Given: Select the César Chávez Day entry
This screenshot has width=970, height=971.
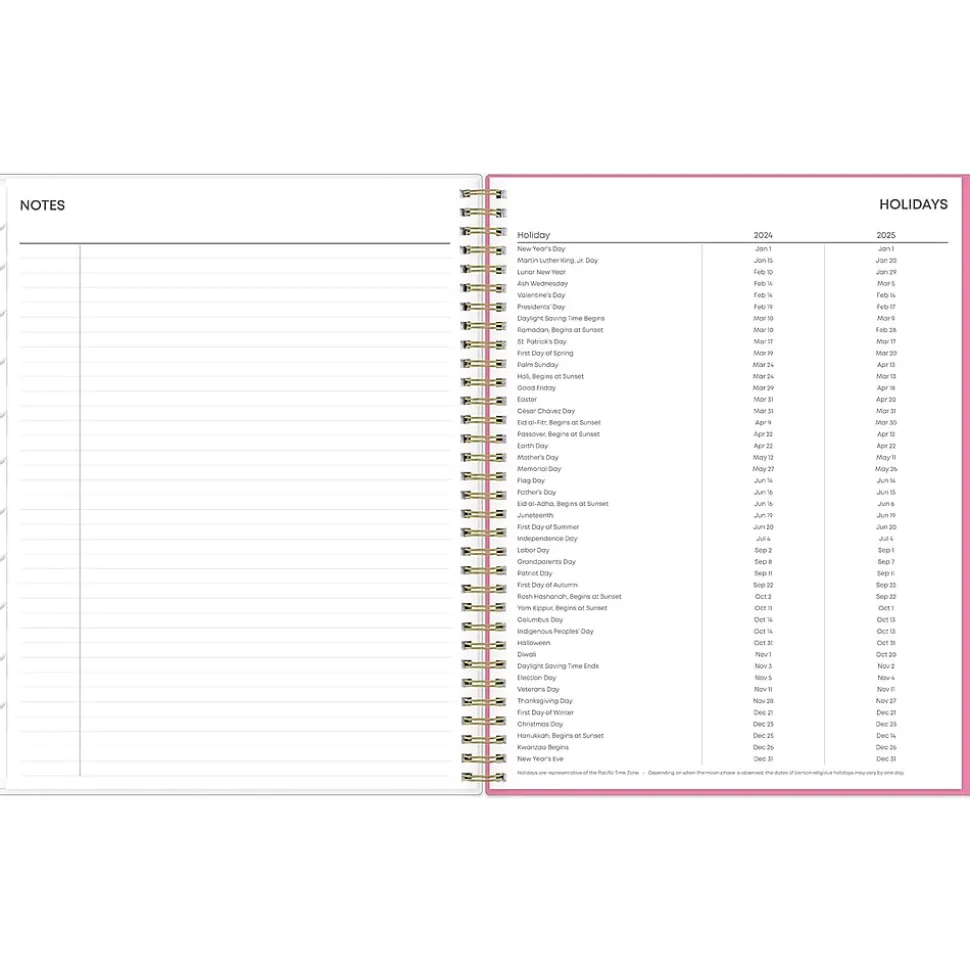Looking at the screenshot, I should (546, 411).
